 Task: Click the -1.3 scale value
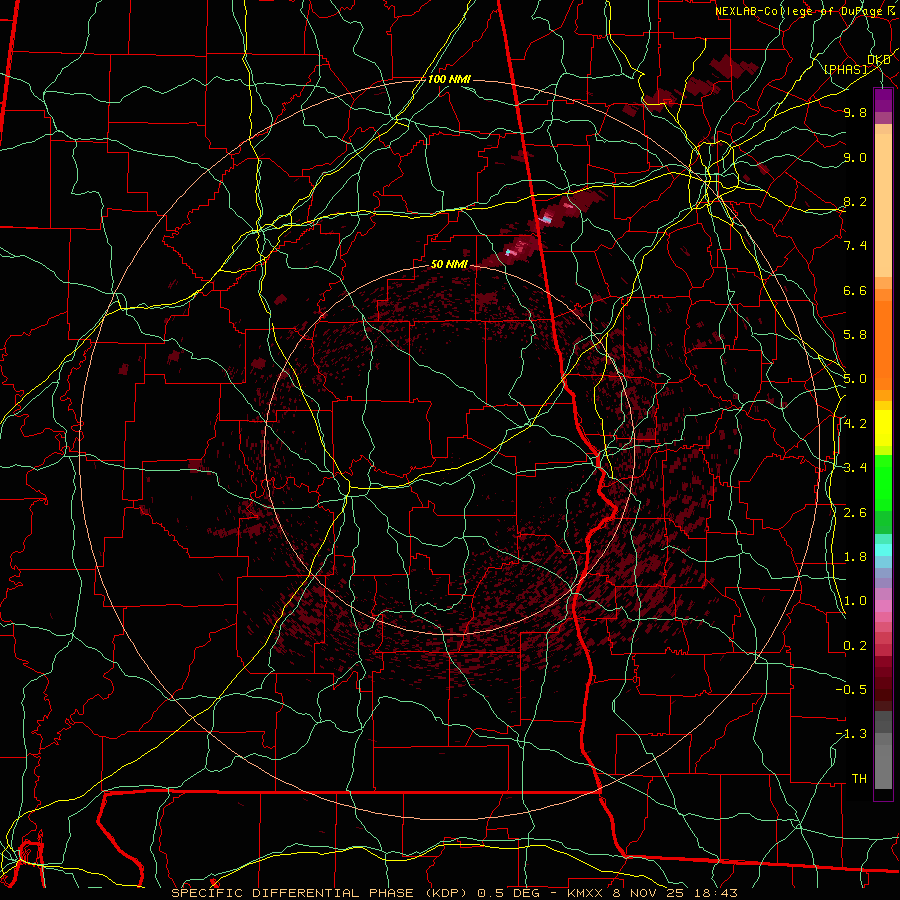[x=851, y=734]
